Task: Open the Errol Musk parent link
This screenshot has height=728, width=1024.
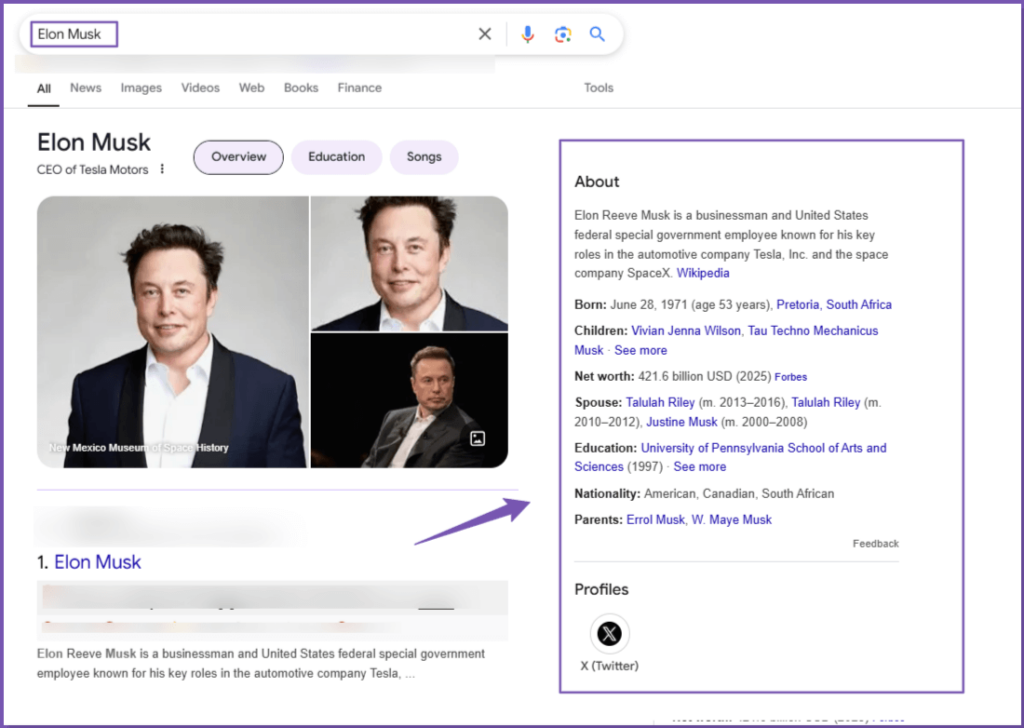Action: point(655,519)
